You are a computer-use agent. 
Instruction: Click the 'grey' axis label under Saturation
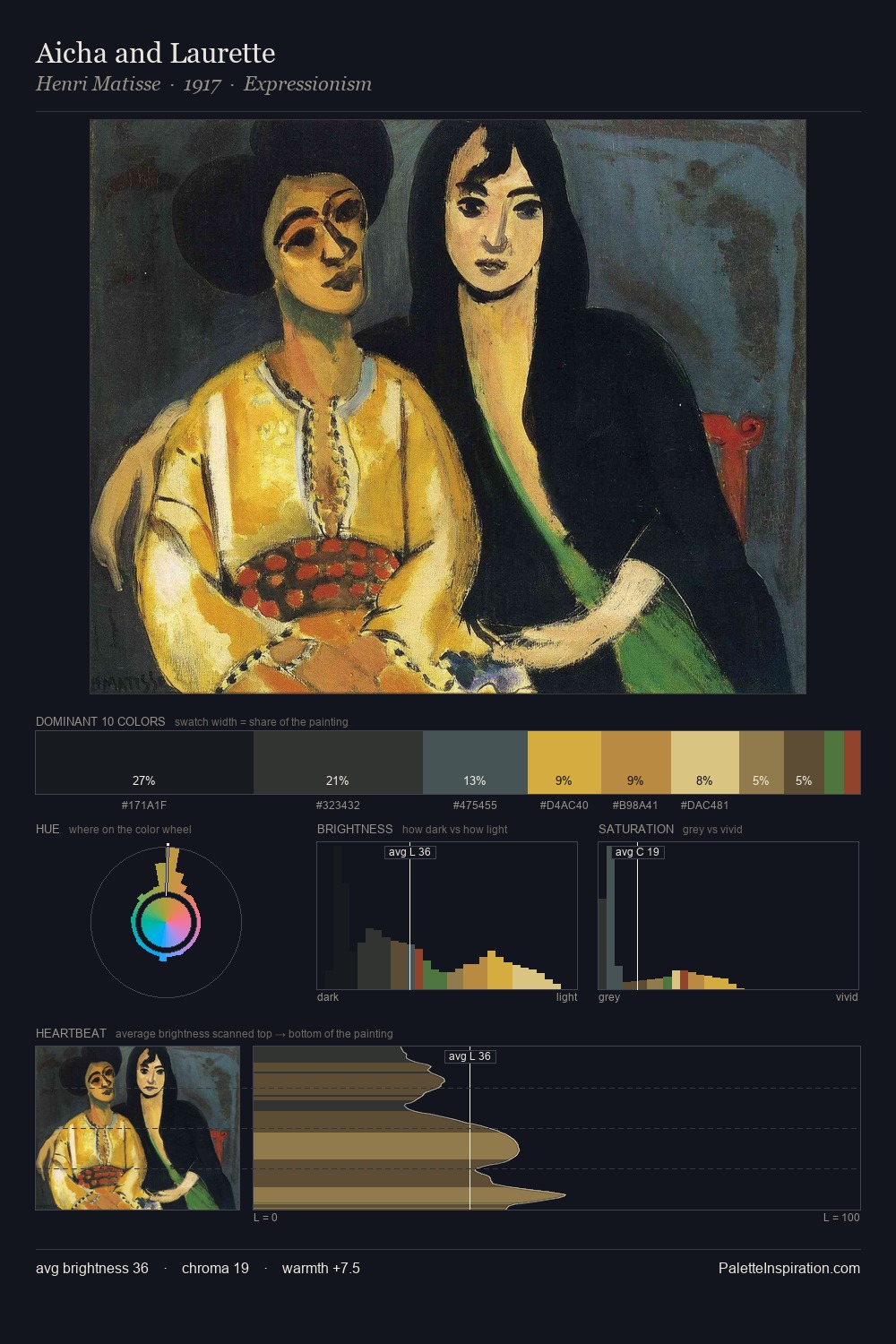coord(609,997)
